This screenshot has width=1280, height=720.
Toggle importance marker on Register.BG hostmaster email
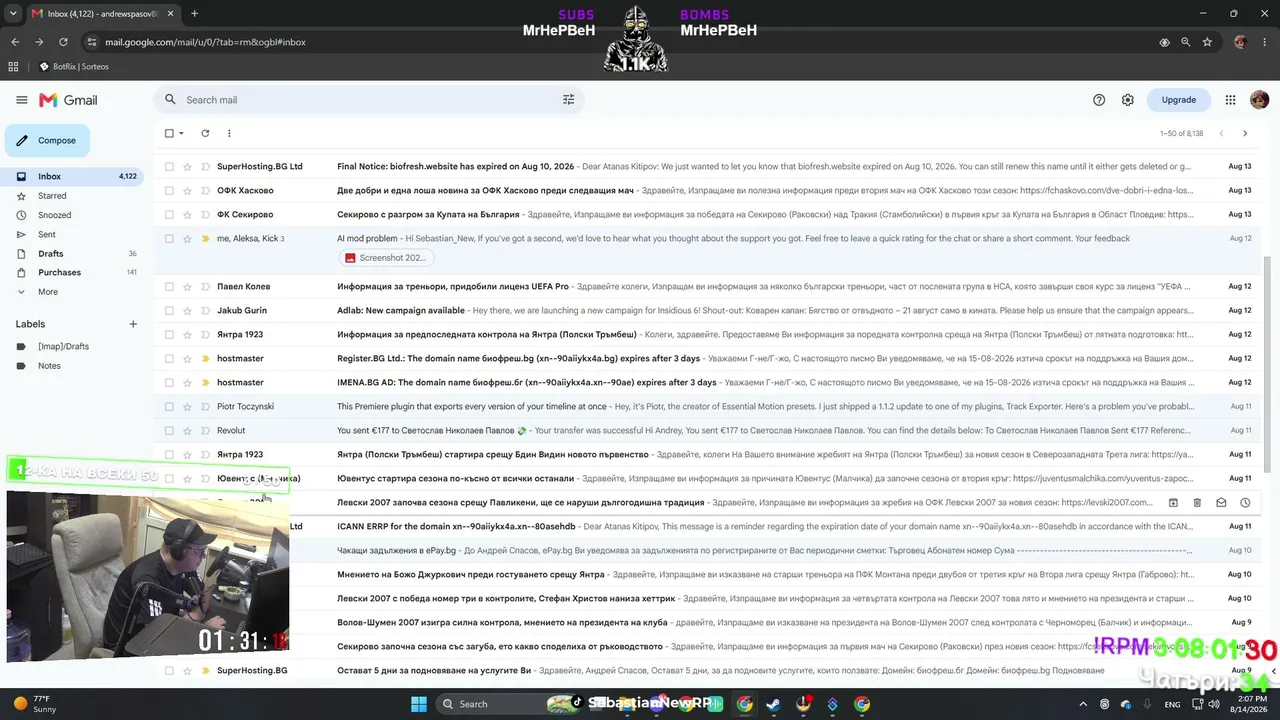[x=205, y=359]
